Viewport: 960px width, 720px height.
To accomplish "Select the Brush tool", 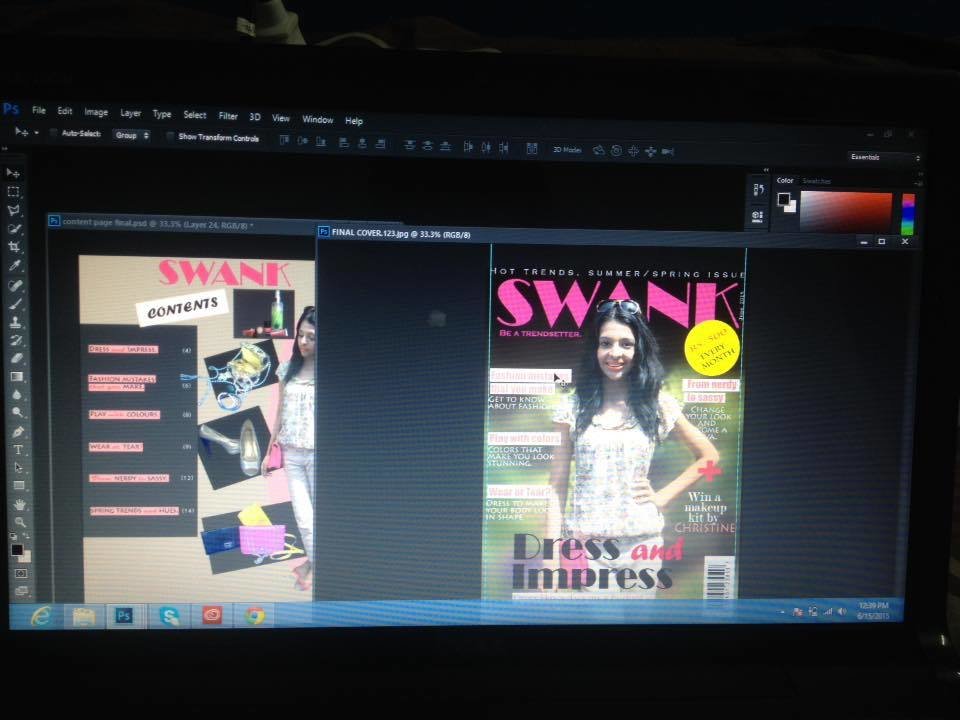I will [16, 303].
